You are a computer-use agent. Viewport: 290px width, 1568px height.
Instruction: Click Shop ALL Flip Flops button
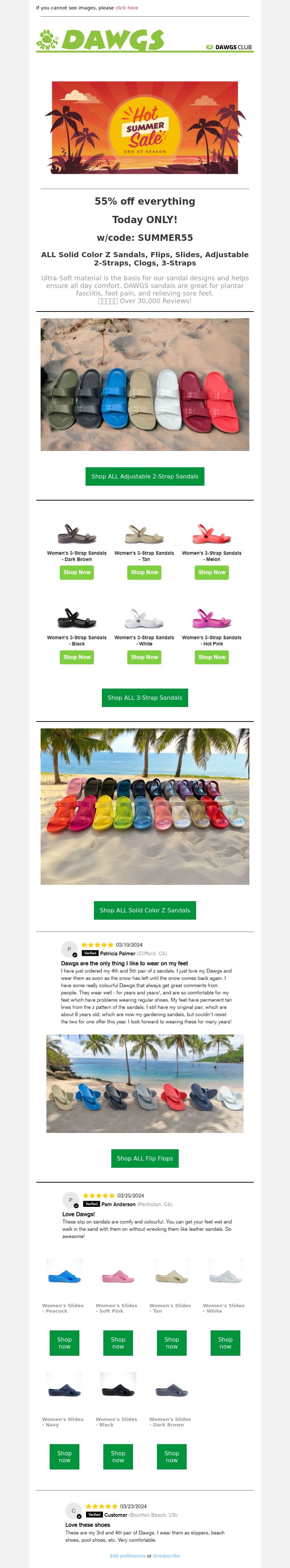click(145, 1158)
